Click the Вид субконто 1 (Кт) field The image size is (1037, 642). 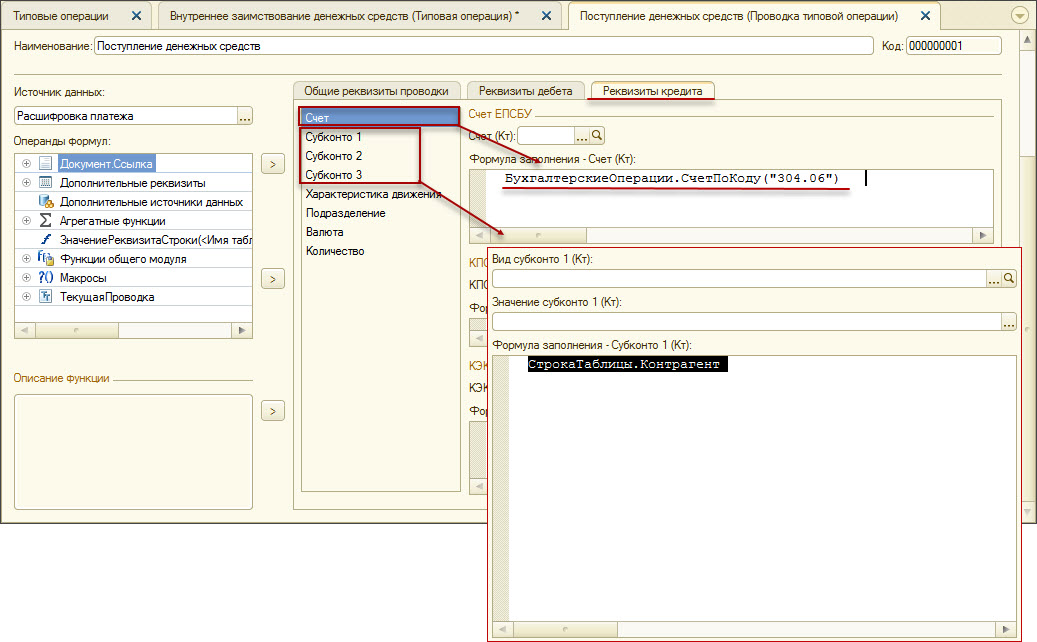pos(739,278)
